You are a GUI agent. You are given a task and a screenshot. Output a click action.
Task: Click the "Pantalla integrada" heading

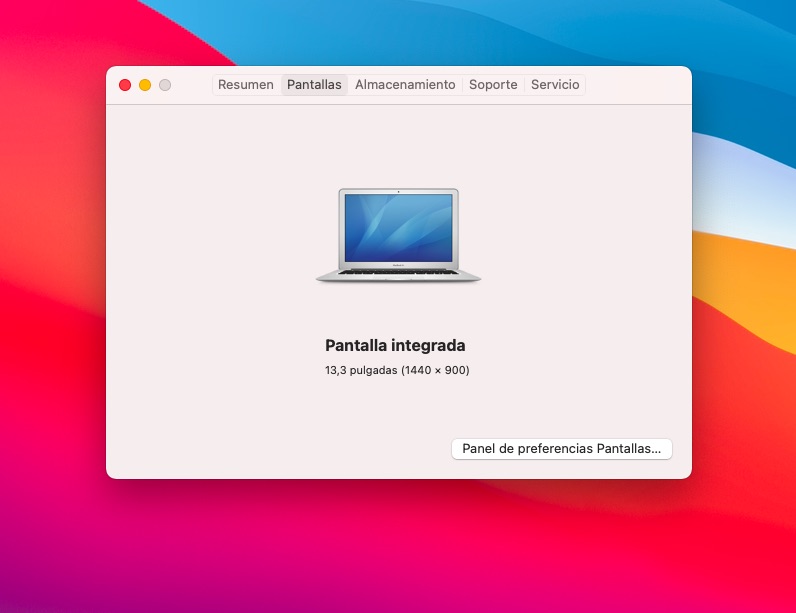(395, 345)
